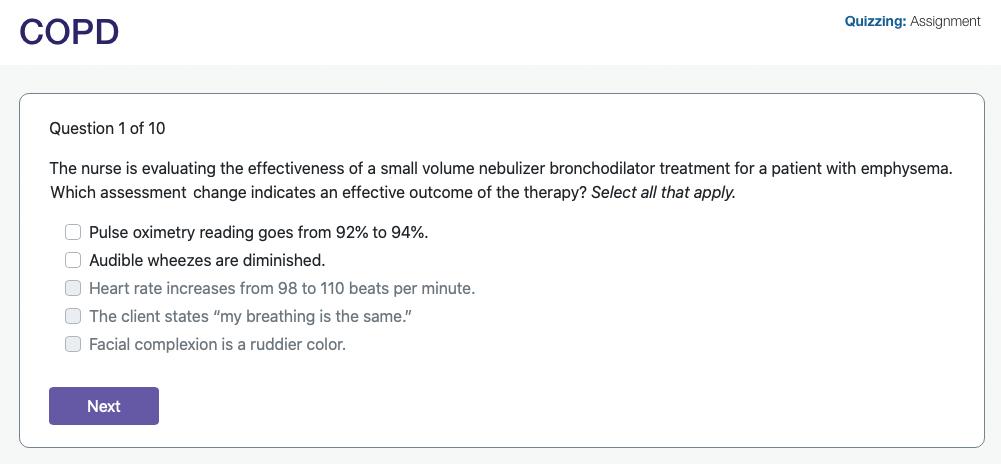Click the Assignment text in header
This screenshot has width=1001, height=464.
coord(945,21)
